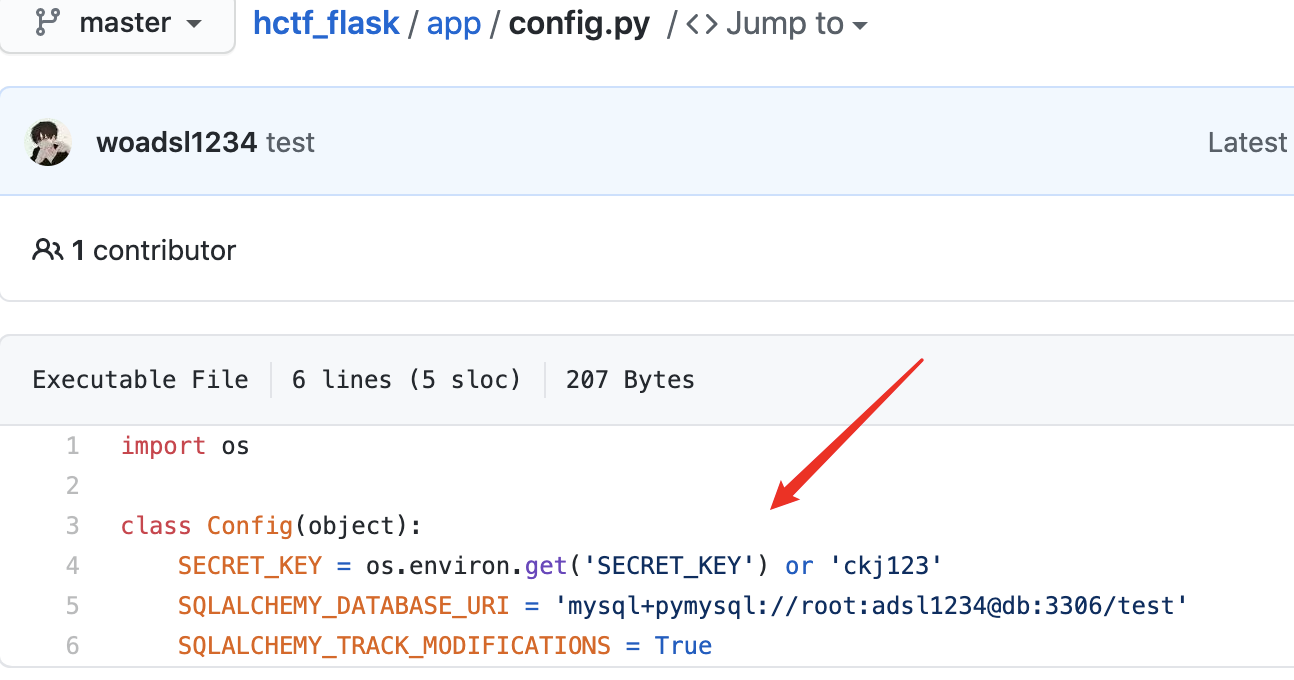Screen dimensions: 1294x680
Task: Navigate to the app folder breadcrumb
Action: (454, 23)
